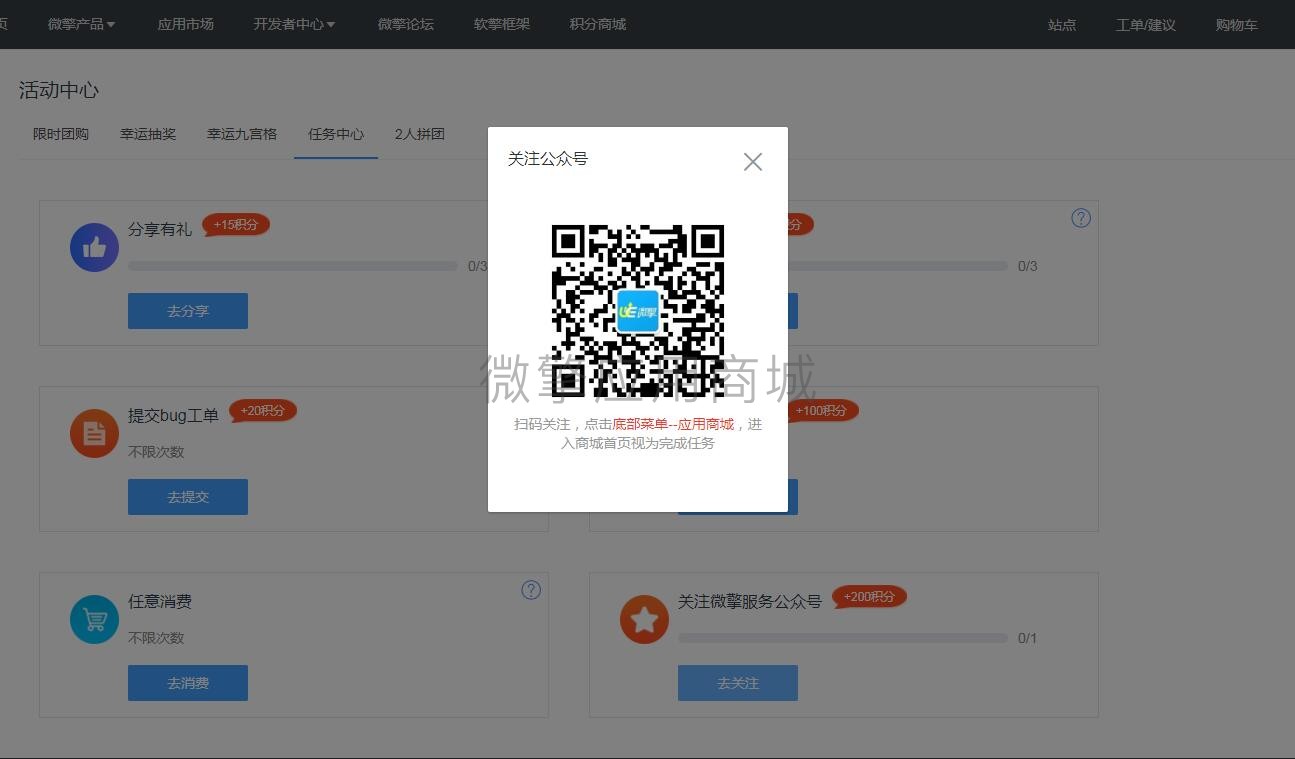The image size is (1295, 759).
Task: Close the 关注公众号 dialog
Action: click(753, 162)
